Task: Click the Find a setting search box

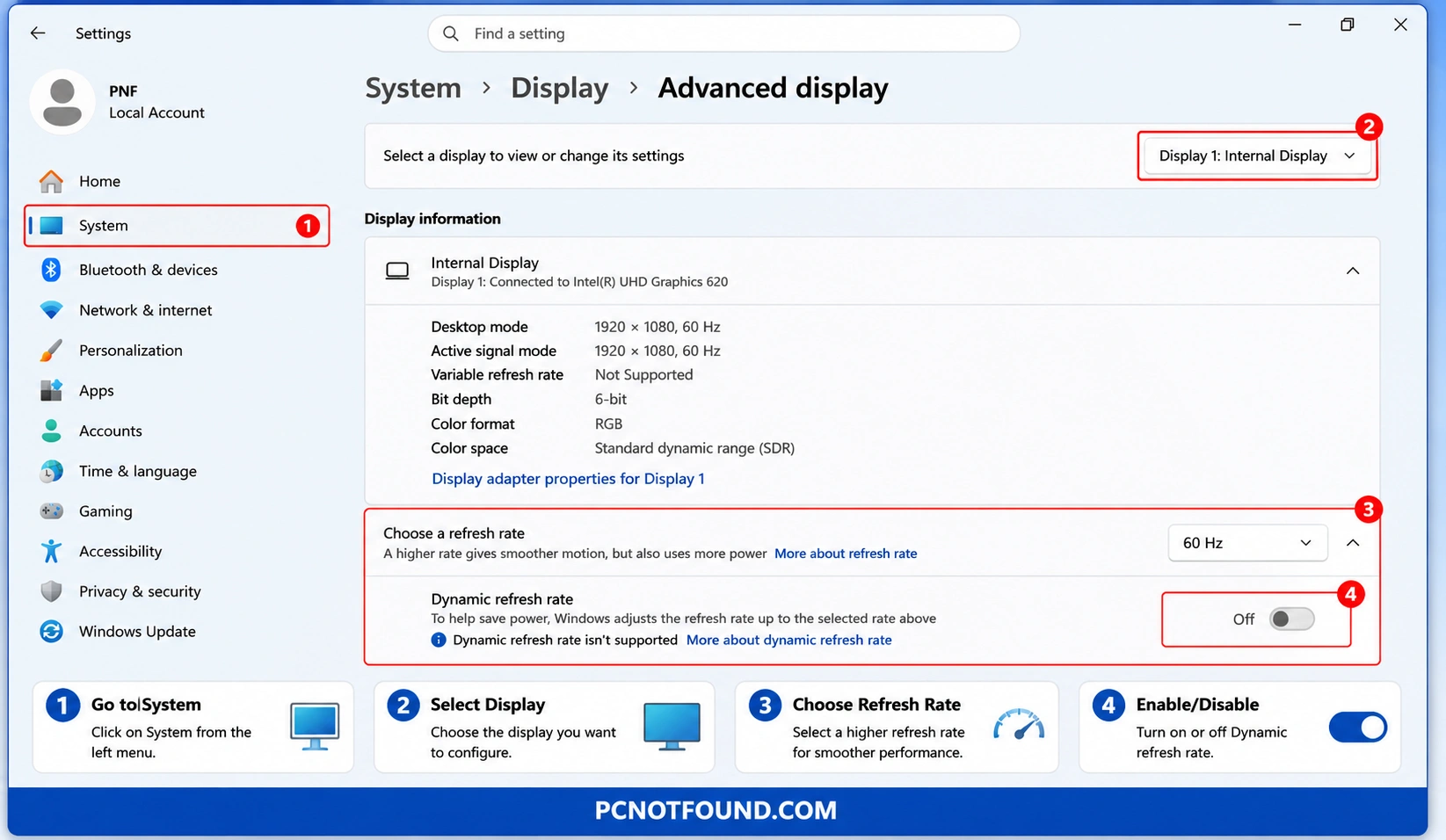Action: point(723,33)
